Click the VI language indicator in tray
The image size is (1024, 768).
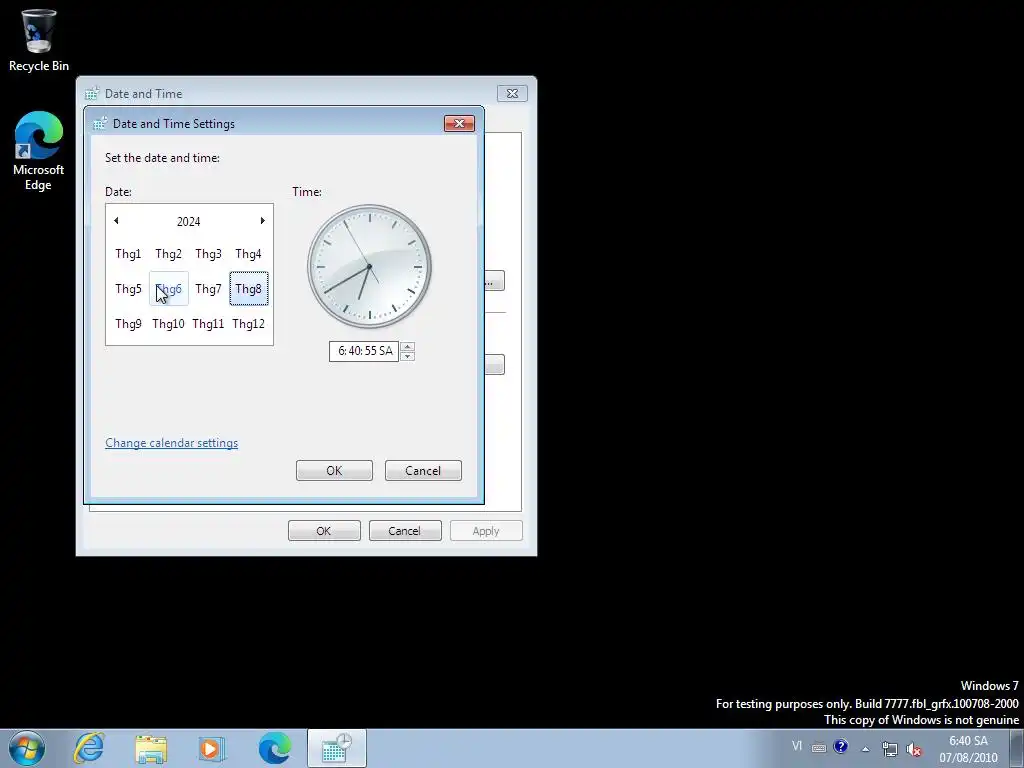click(797, 746)
